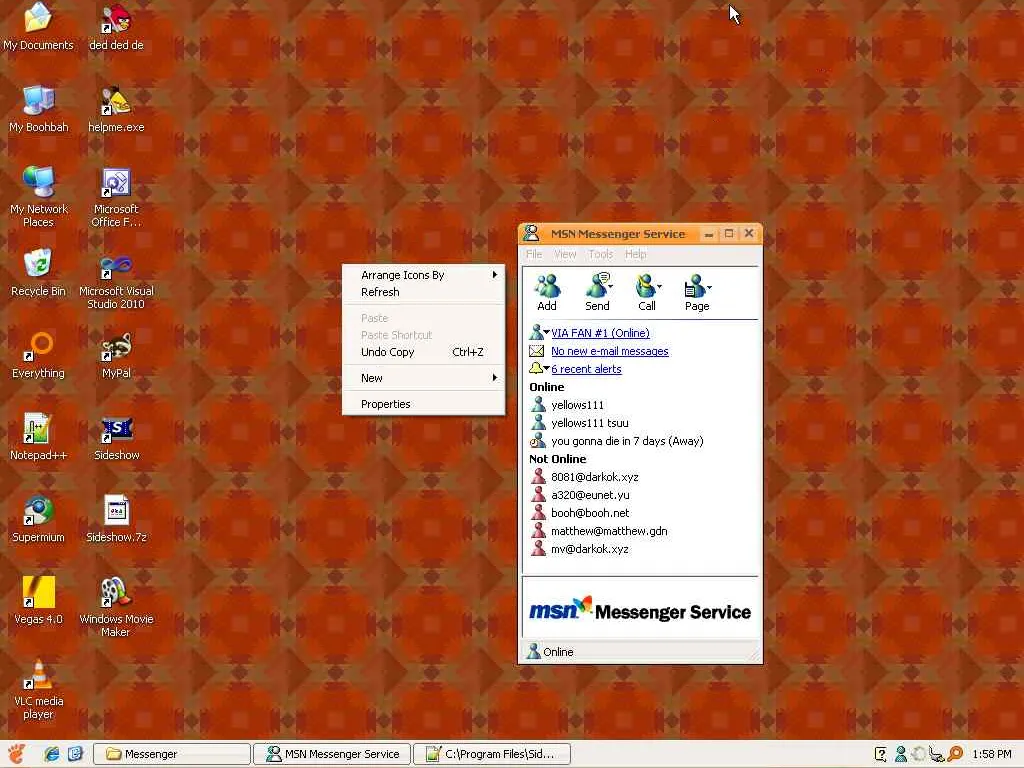
Task: Click the second quick launch icon beside Internet Explorer
Action: click(75, 754)
